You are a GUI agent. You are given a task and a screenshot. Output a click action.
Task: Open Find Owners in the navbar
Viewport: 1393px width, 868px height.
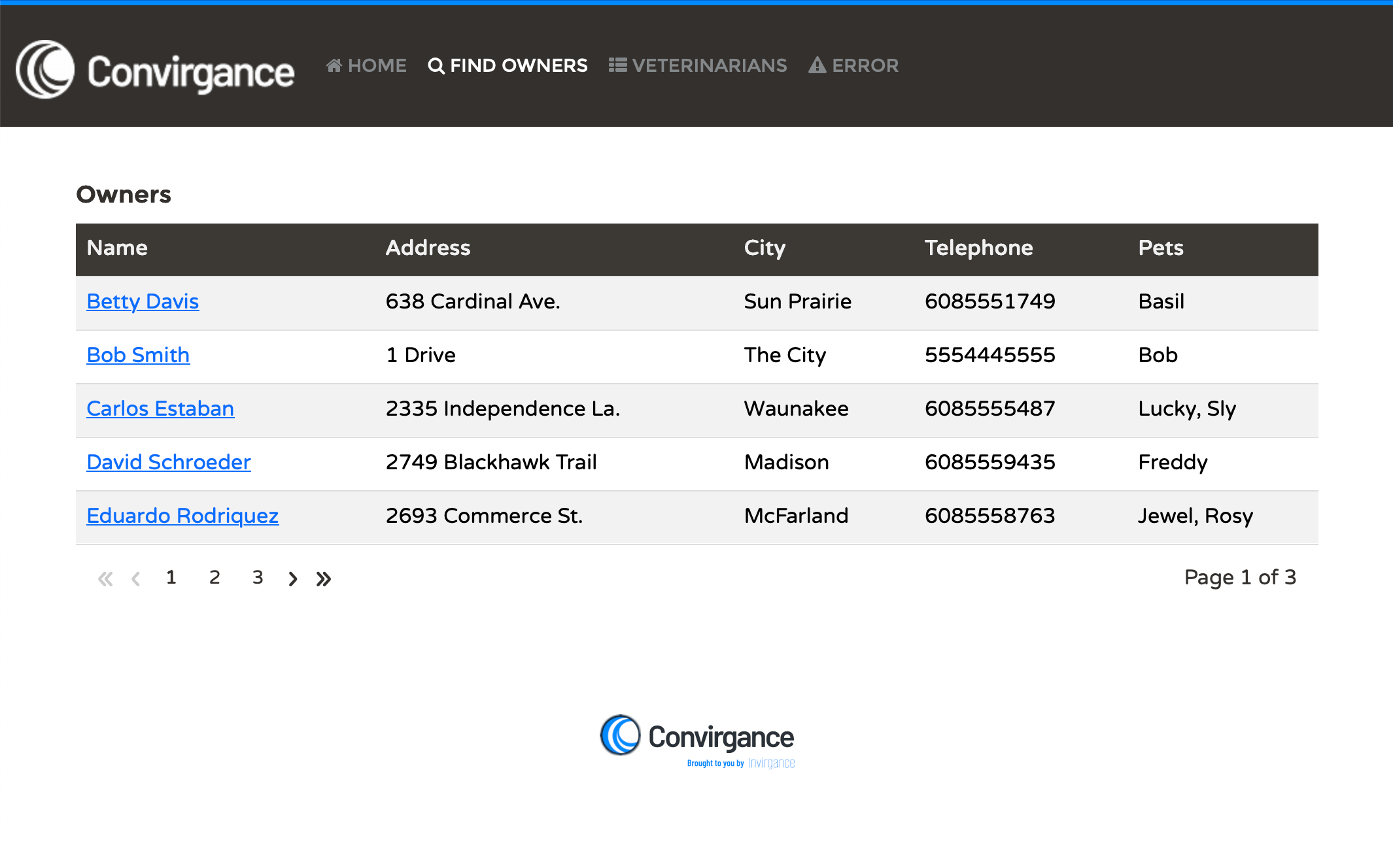pyautogui.click(x=507, y=65)
